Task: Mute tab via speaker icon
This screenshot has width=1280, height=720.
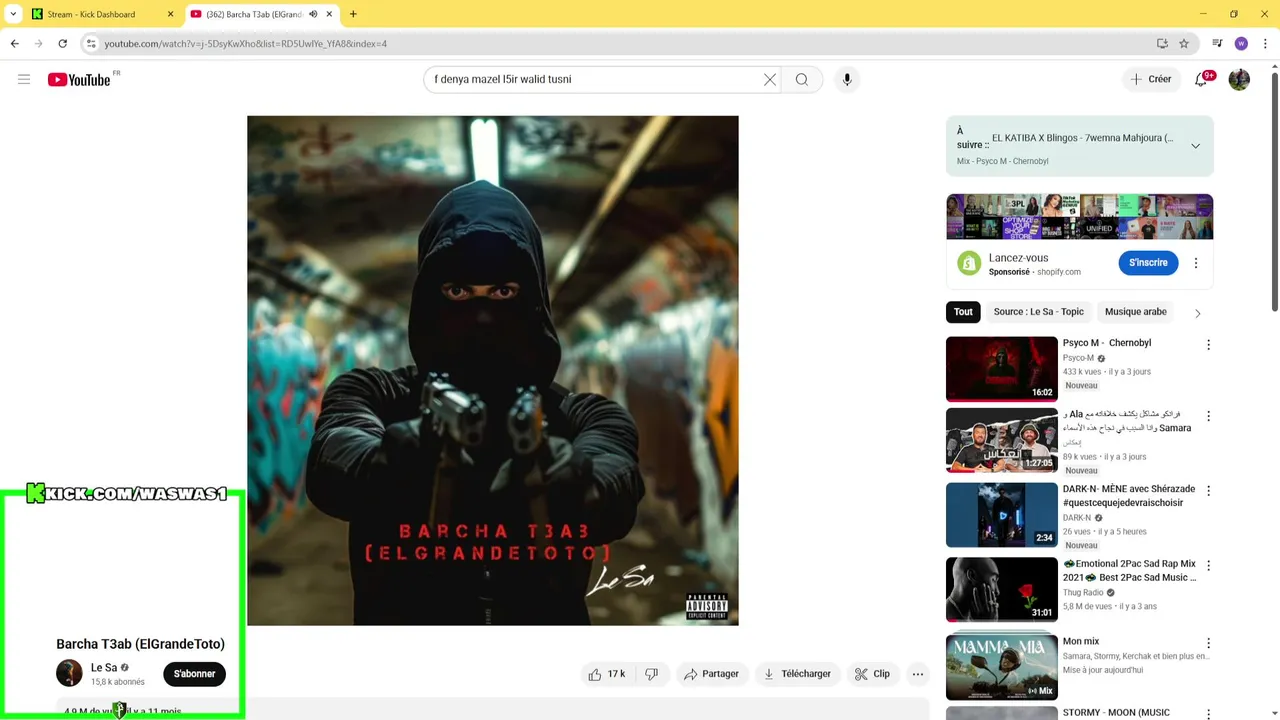Action: 313,14
